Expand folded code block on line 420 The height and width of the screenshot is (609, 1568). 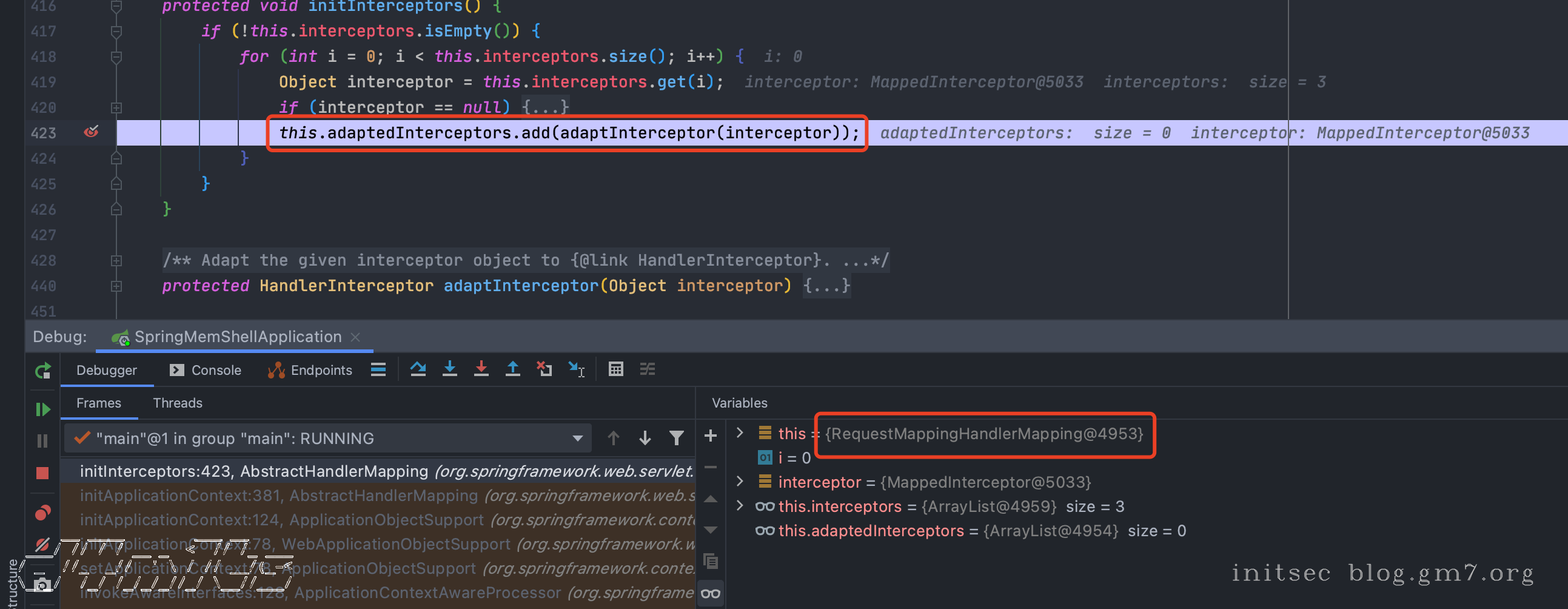(x=116, y=108)
